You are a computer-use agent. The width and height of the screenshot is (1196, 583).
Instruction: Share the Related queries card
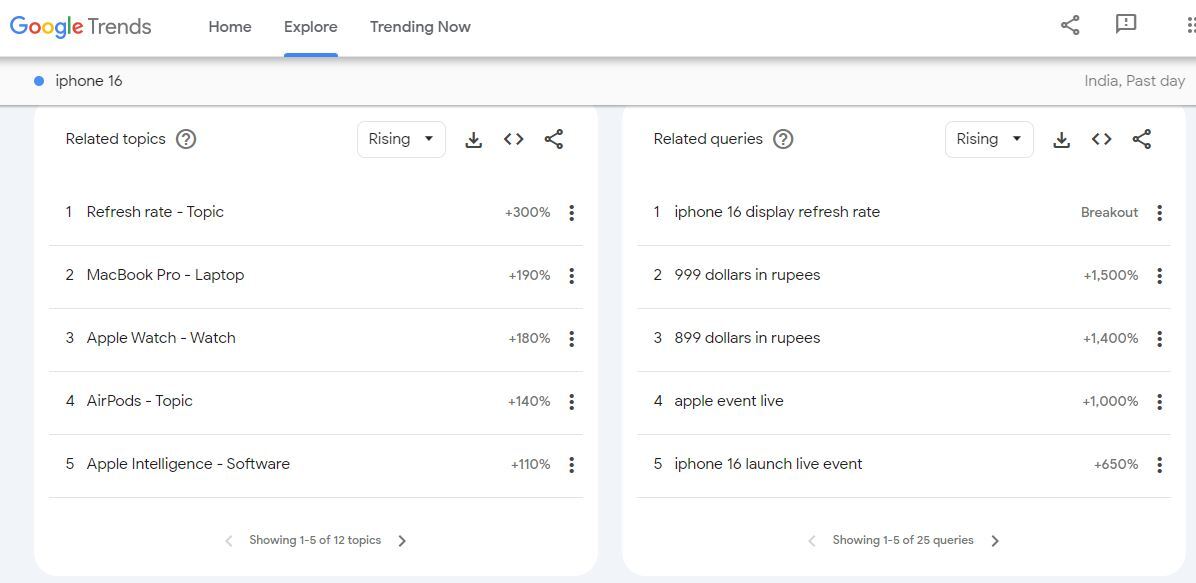click(x=1142, y=140)
